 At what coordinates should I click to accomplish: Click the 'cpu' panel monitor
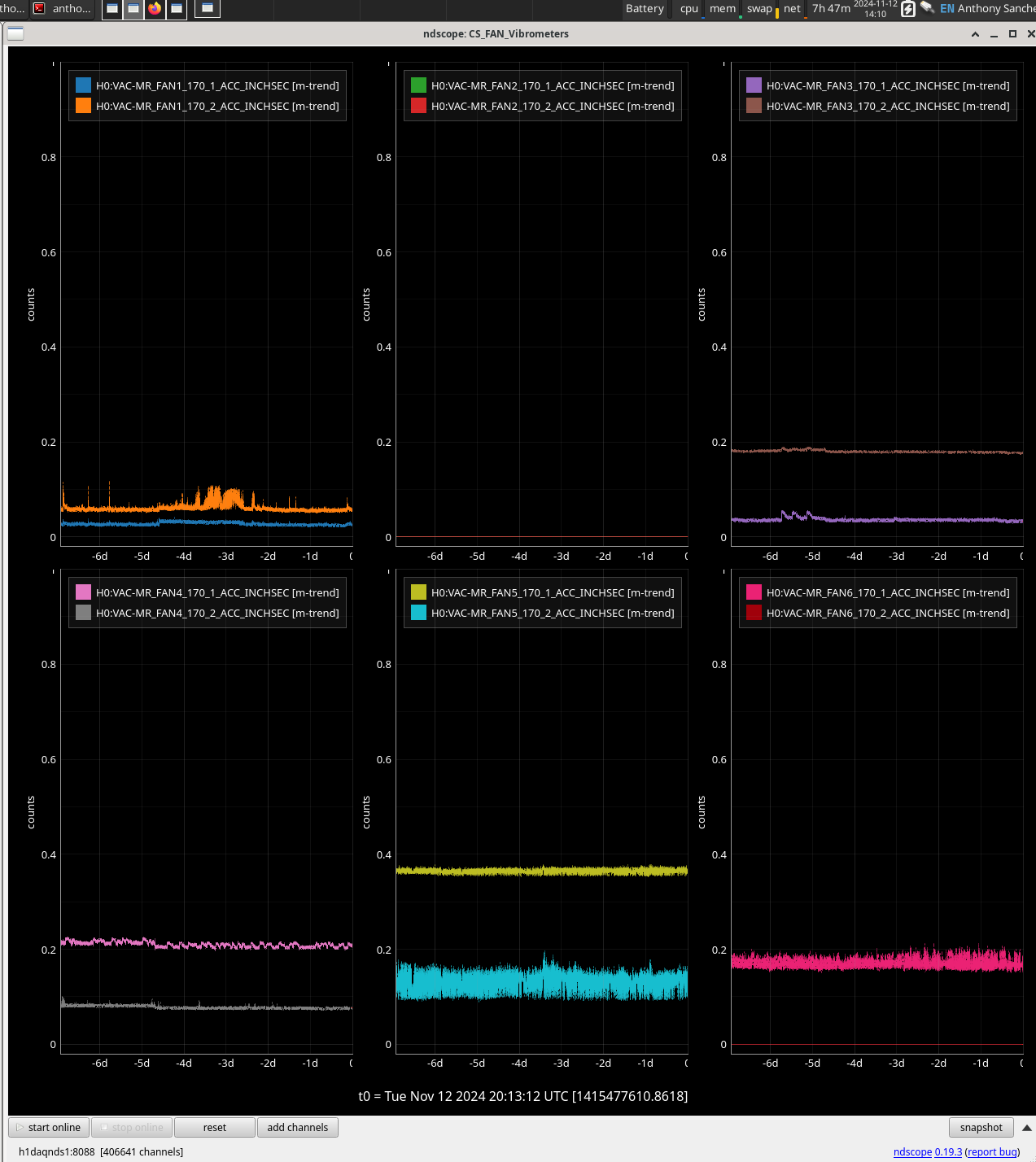pos(690,9)
